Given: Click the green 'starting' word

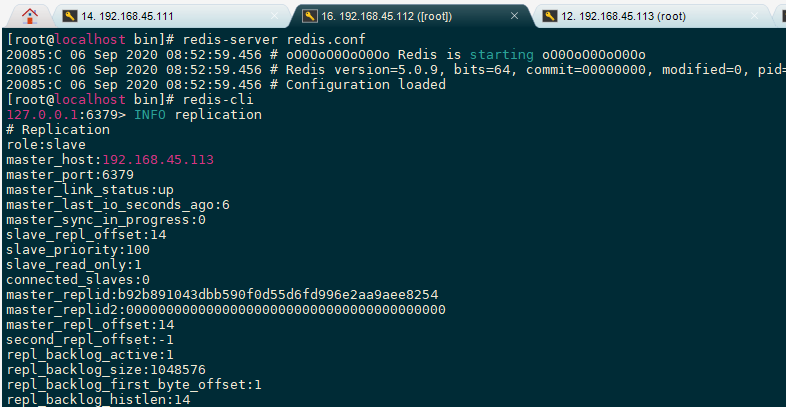Looking at the screenshot, I should [502, 55].
